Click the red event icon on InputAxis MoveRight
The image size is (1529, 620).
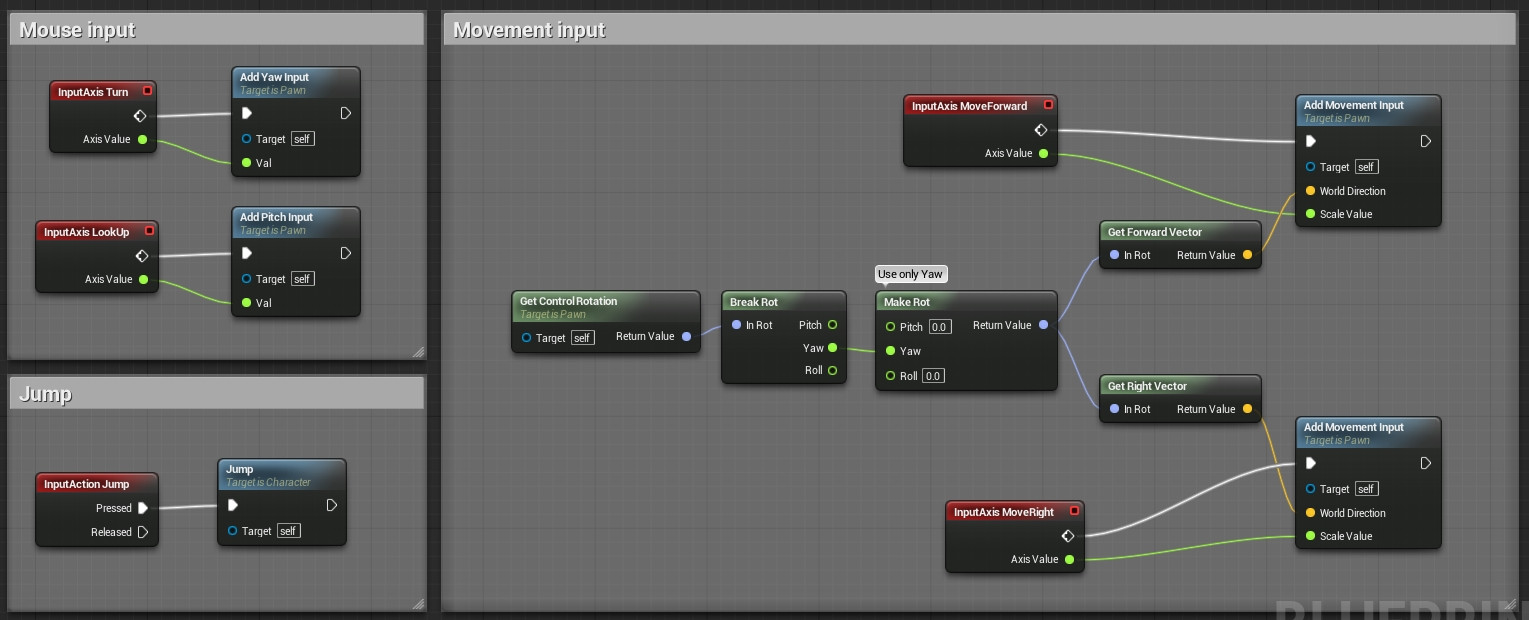(x=1074, y=511)
